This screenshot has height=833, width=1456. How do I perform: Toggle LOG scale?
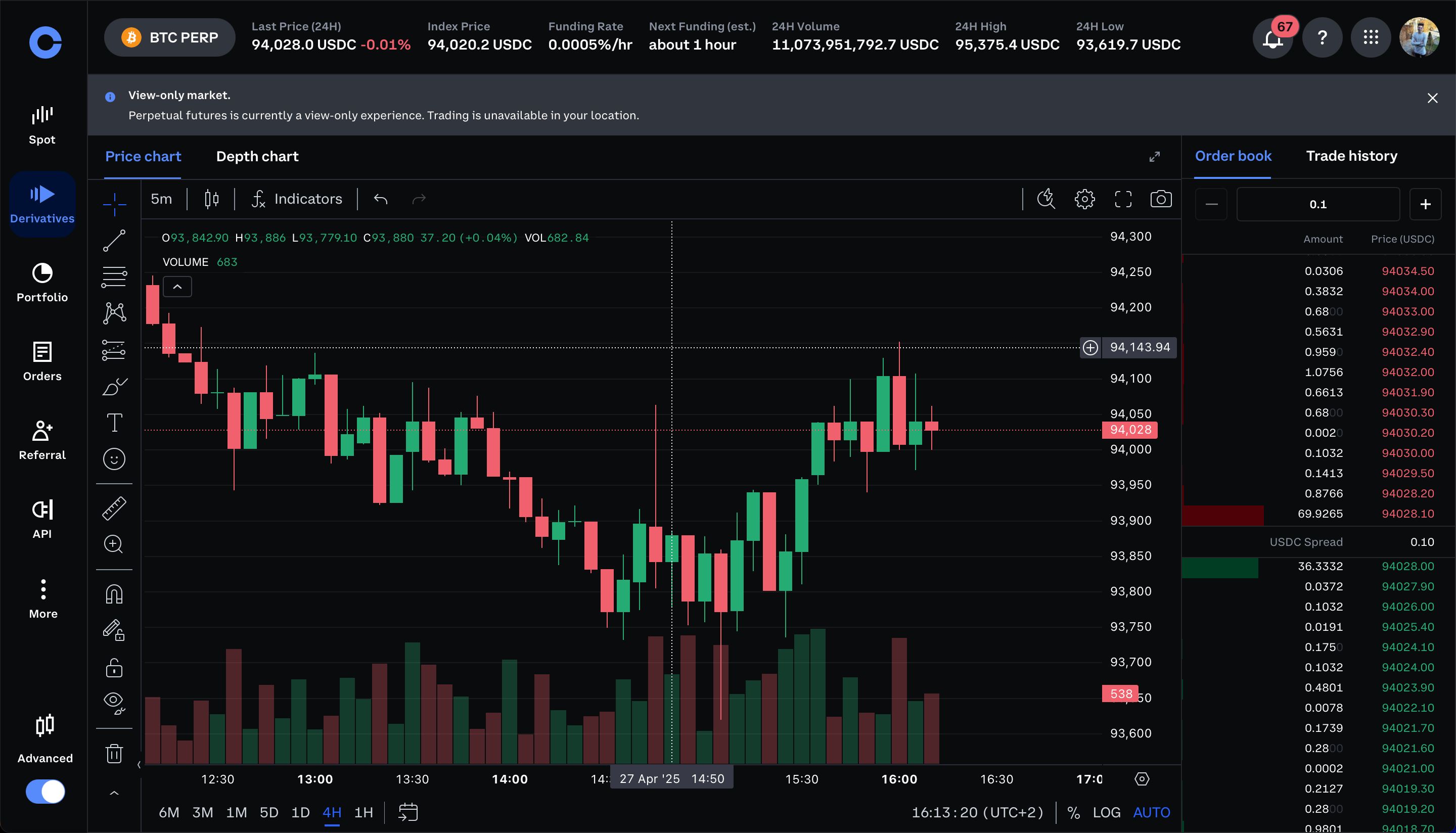click(1107, 812)
